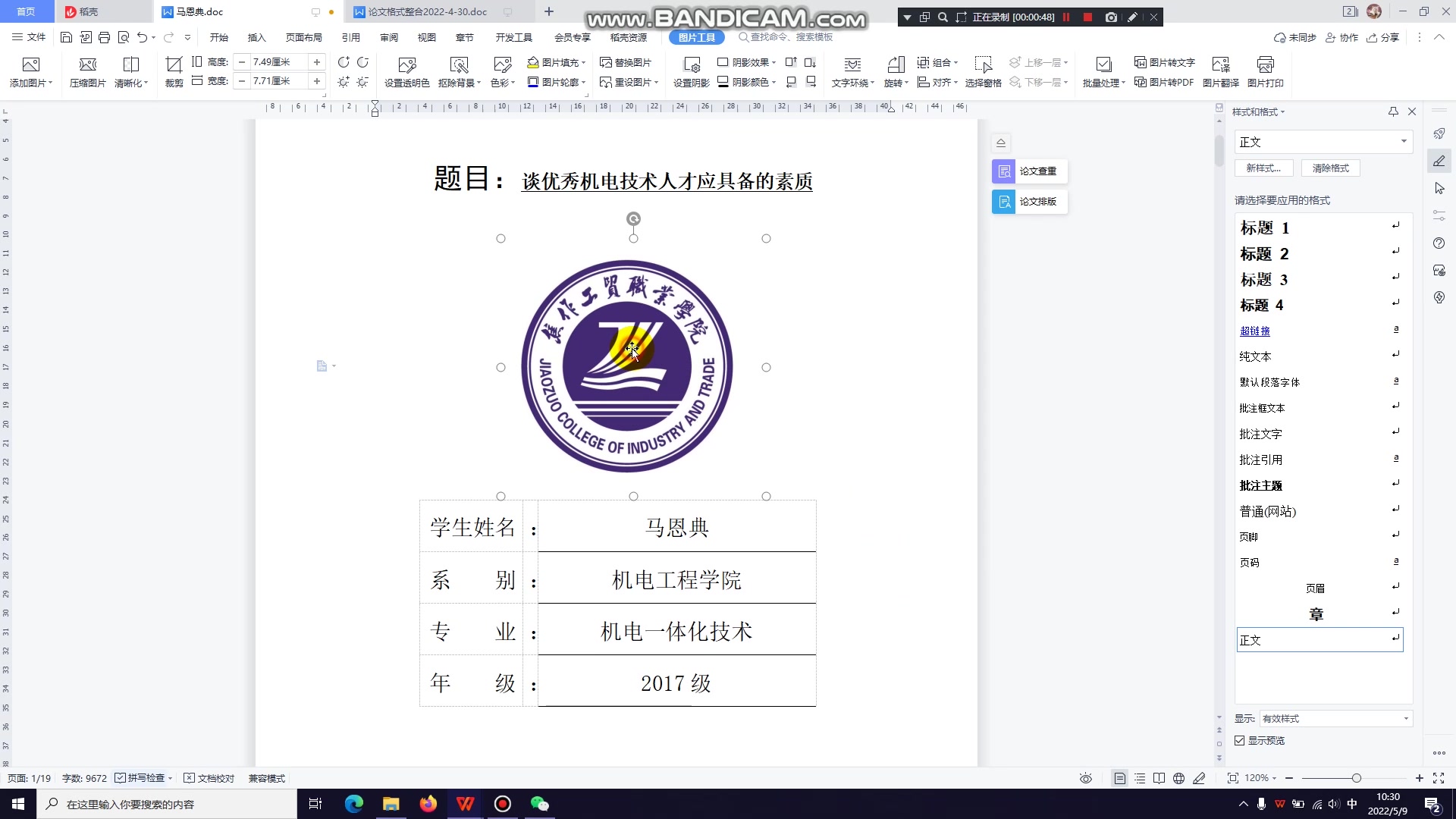Click the 分享 share button
Image resolution: width=1456 pixels, height=819 pixels.
click(x=1382, y=37)
